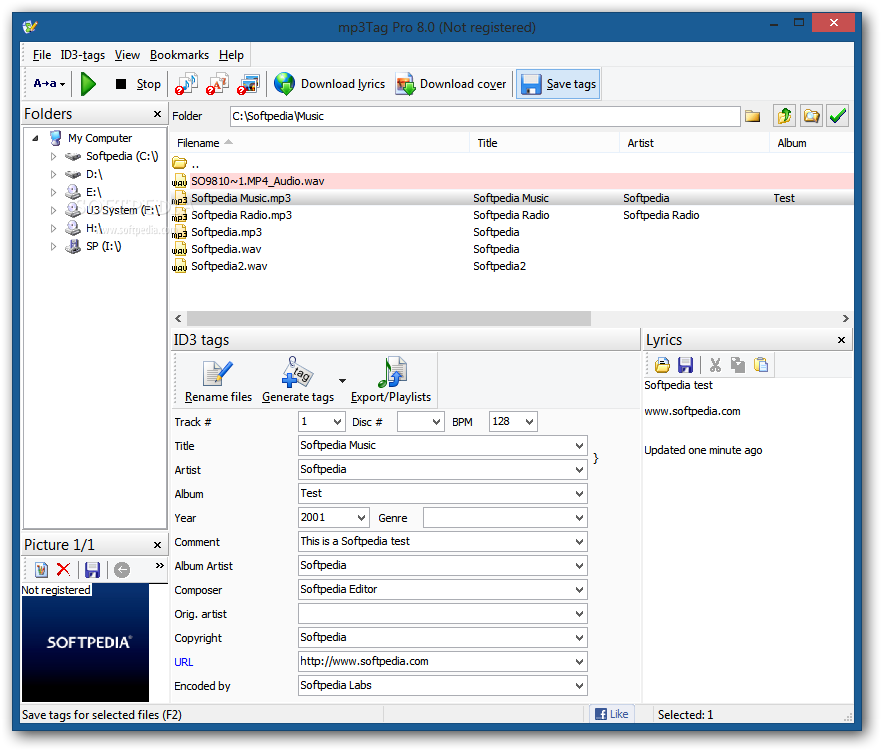882x751 pixels.
Task: Expand the D:\ drive node
Action: click(x=53, y=174)
